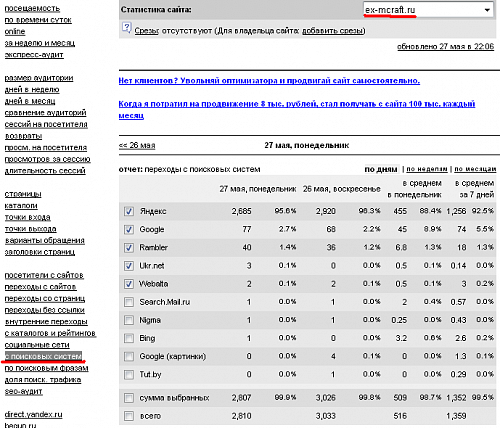Click всего total 2,810 cell
500x428 pixels.
(x=242, y=416)
